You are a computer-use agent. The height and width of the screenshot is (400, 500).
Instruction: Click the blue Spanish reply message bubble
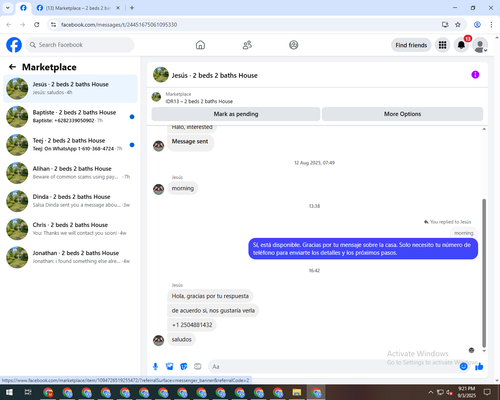pos(363,249)
